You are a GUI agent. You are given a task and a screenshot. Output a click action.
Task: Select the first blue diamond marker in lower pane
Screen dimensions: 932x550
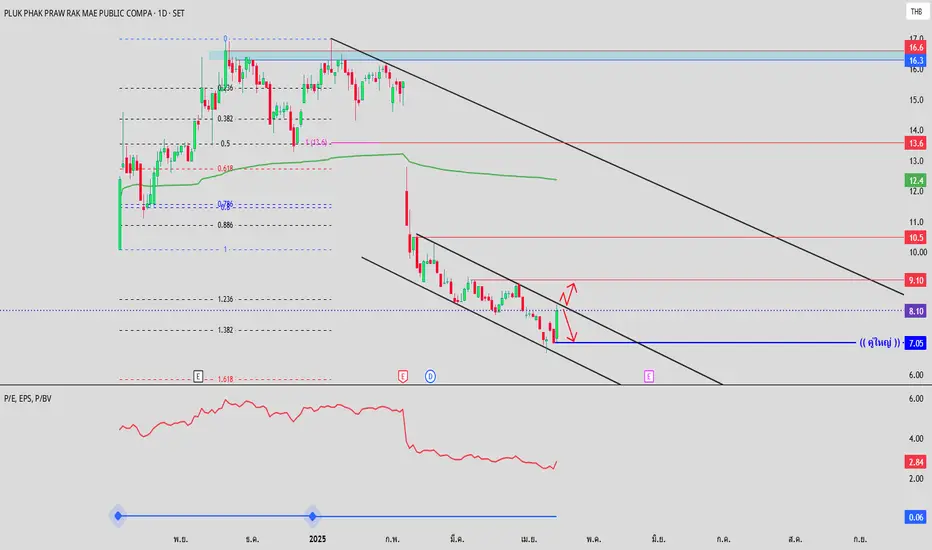click(118, 516)
